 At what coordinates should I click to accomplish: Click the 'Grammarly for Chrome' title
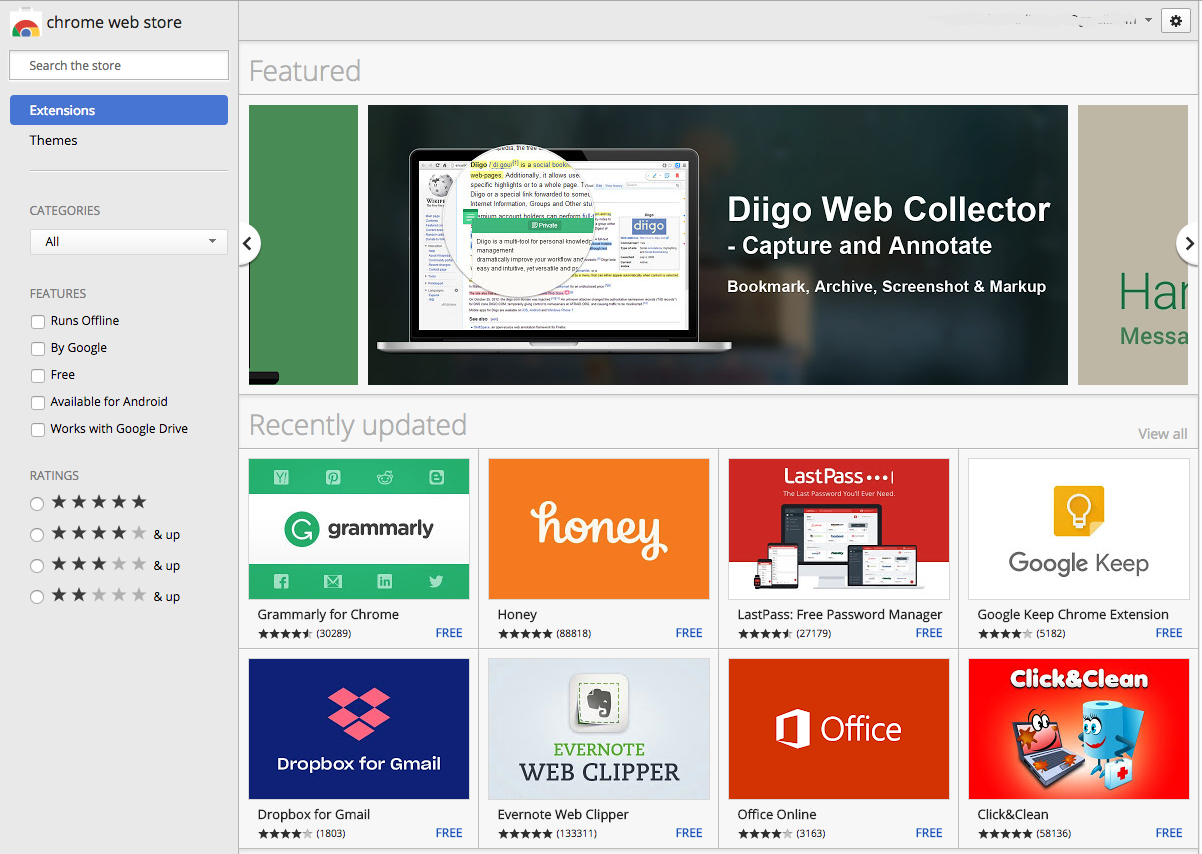coord(328,614)
